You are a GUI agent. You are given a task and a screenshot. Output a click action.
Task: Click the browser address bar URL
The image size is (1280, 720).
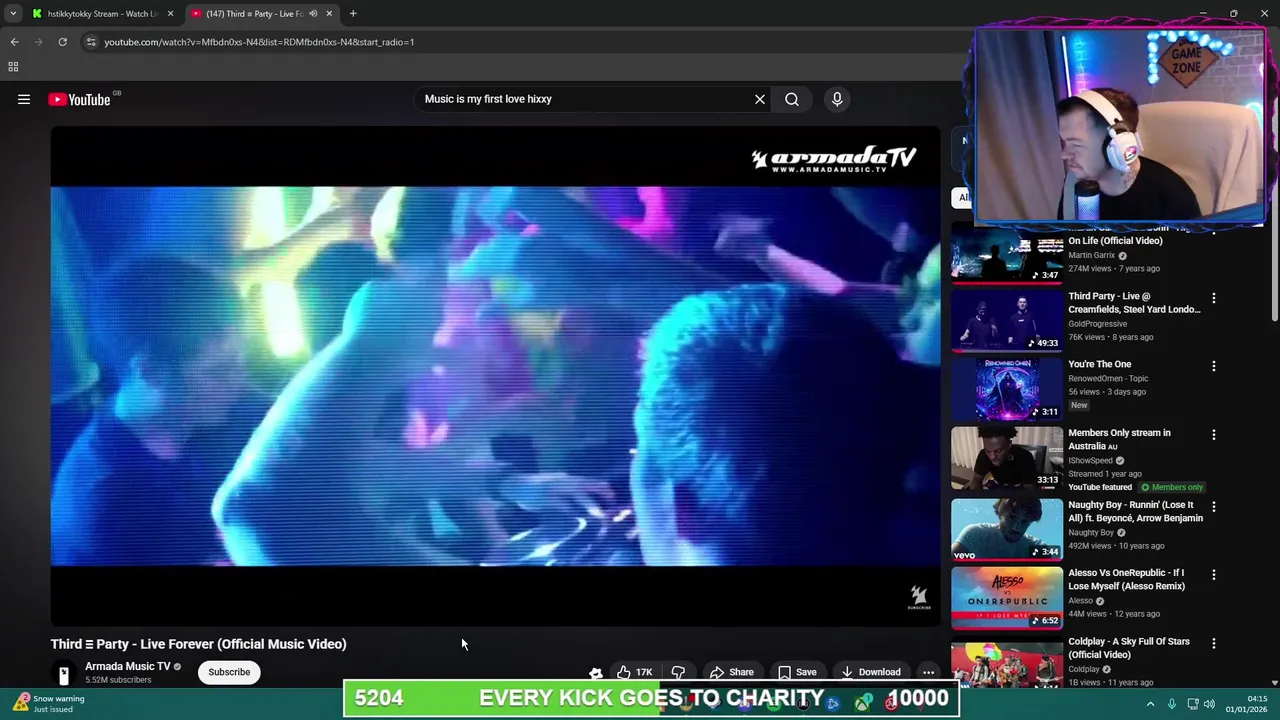[x=259, y=42]
